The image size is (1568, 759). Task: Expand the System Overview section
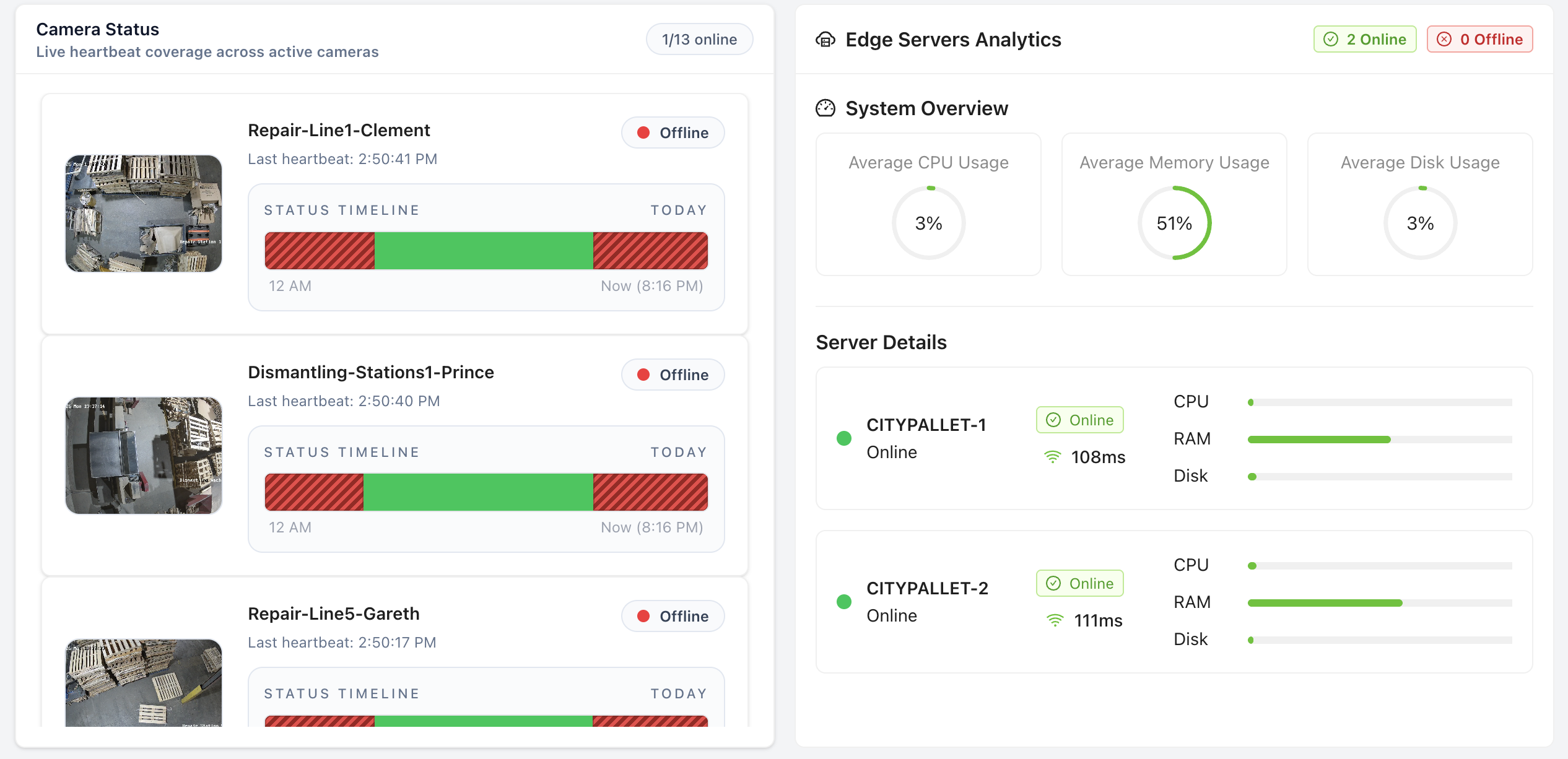pos(926,108)
